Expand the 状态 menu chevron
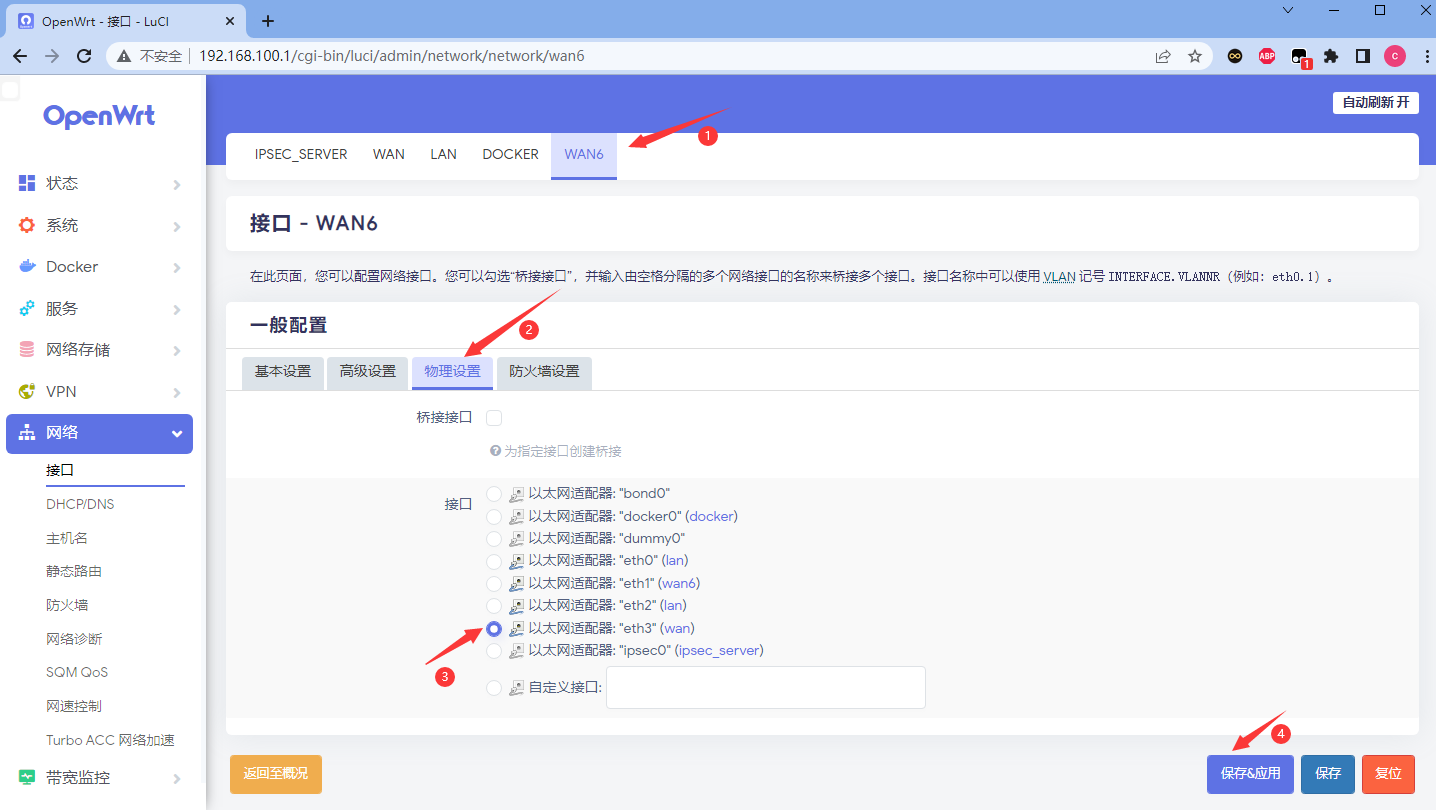 click(x=176, y=184)
